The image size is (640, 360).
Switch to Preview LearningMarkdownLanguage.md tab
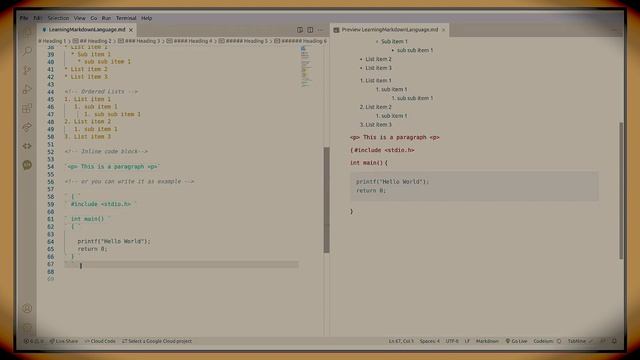pyautogui.click(x=390, y=30)
